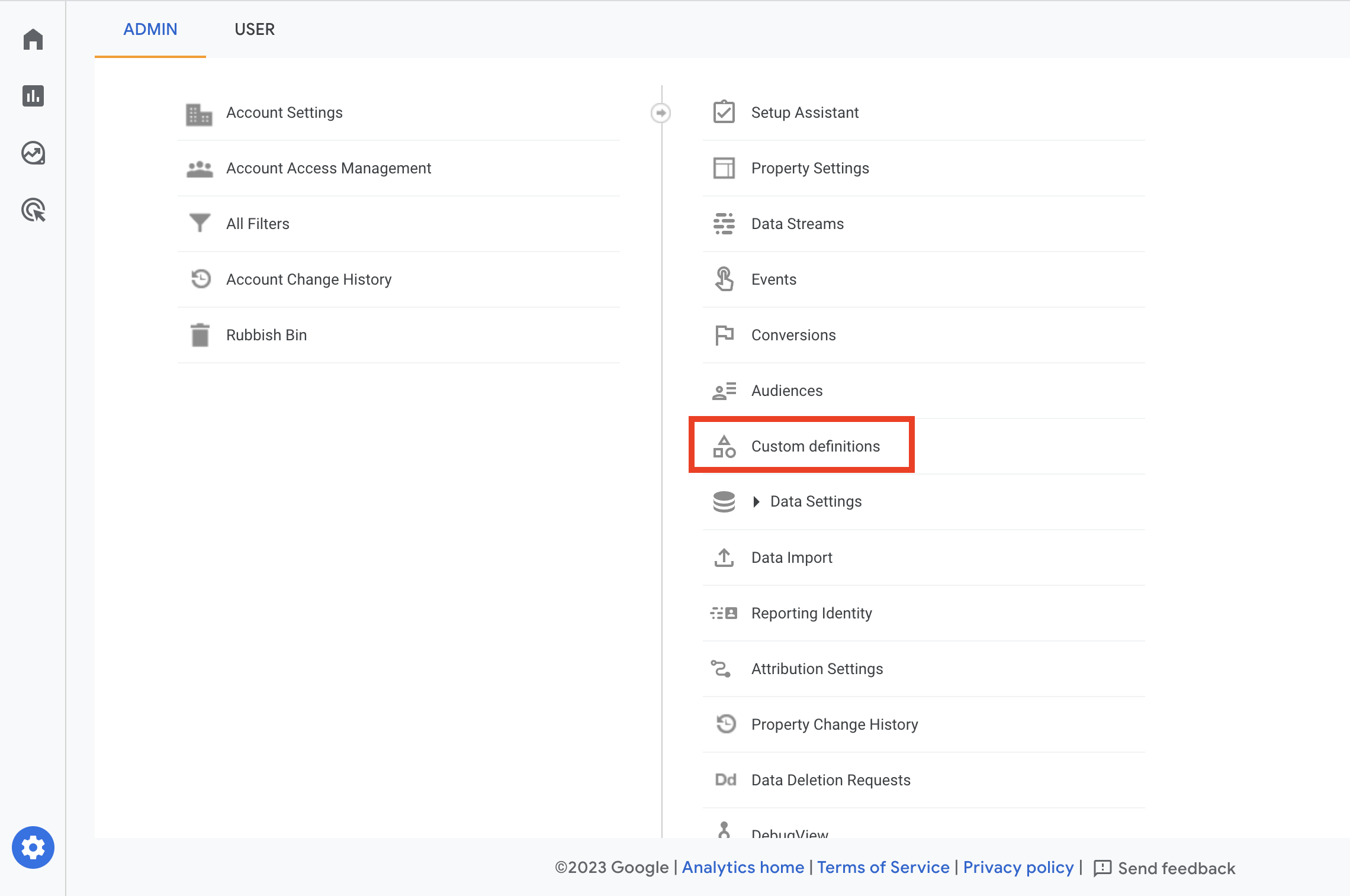Click the Account Change History clock icon
This screenshot has height=896, width=1350.
(201, 279)
